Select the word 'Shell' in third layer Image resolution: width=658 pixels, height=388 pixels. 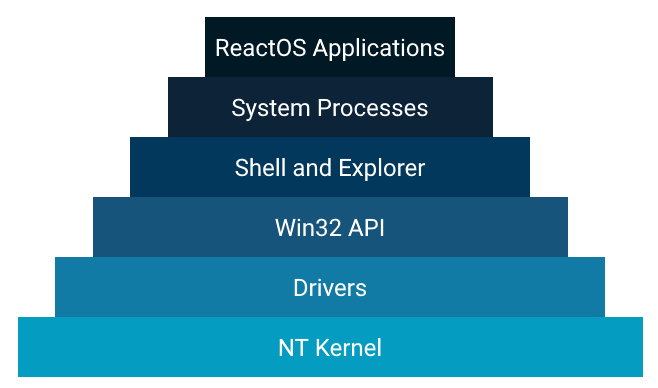click(x=260, y=167)
